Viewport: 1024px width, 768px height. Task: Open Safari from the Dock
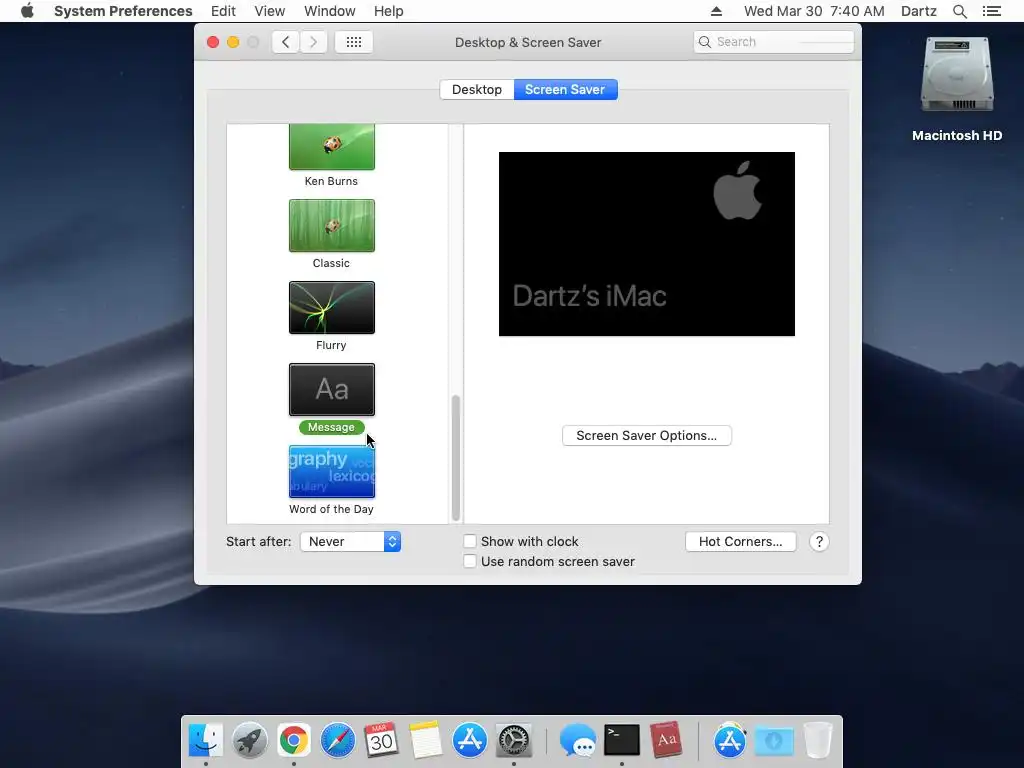pos(338,741)
